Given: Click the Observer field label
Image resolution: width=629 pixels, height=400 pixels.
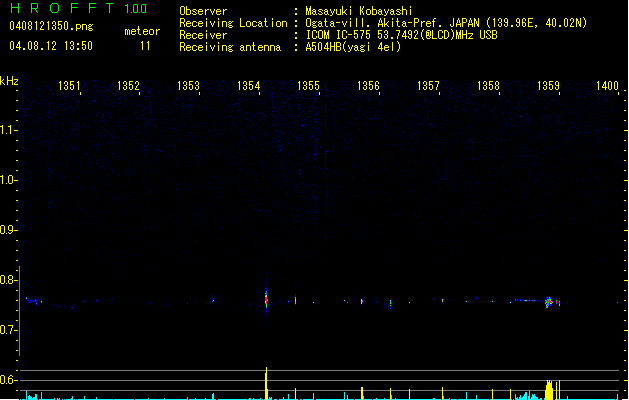Looking at the screenshot, I should pyautogui.click(x=203, y=11).
